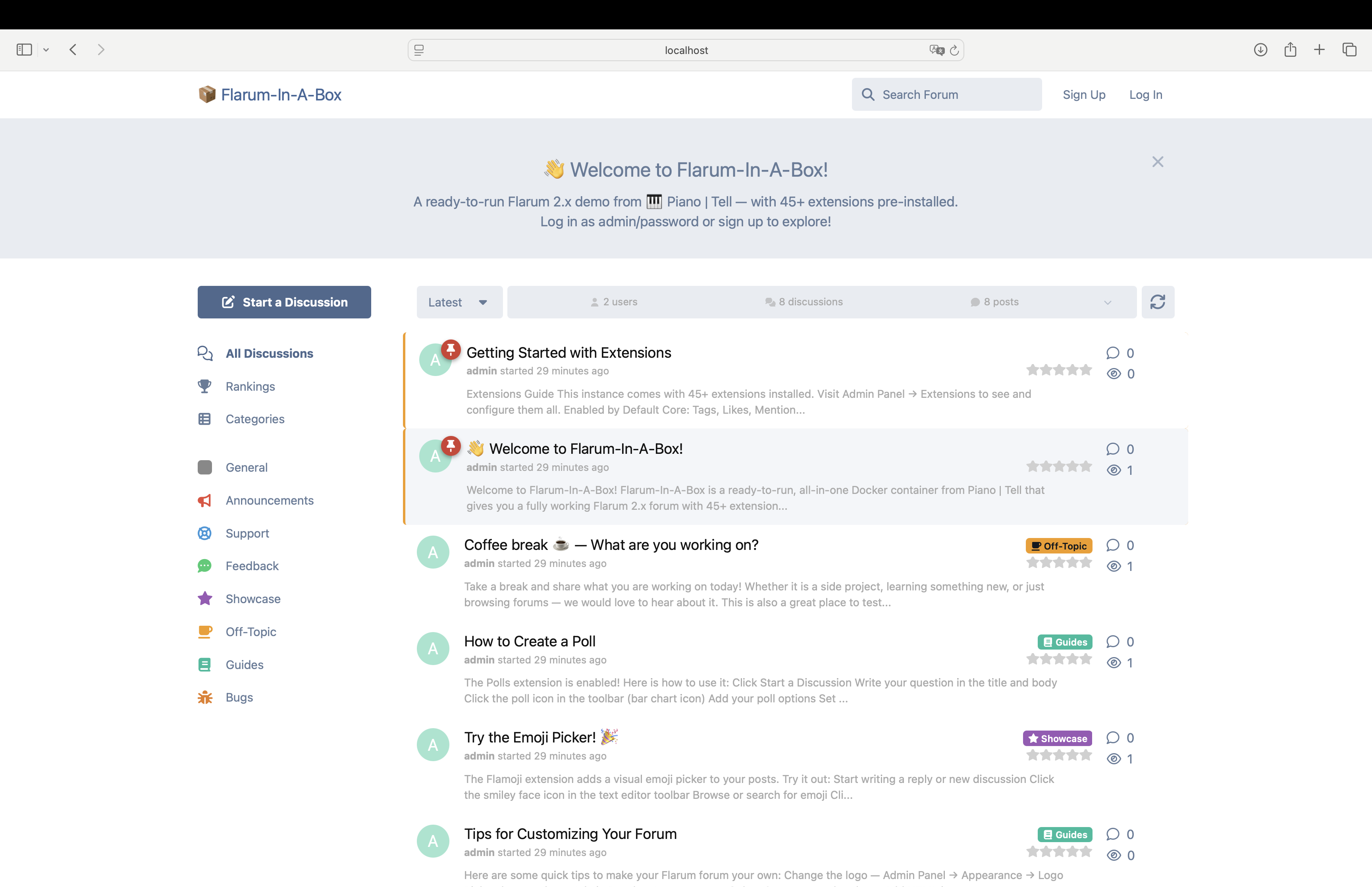
Task: Filter by the Off-Topic tag in sidebar
Action: 237,631
